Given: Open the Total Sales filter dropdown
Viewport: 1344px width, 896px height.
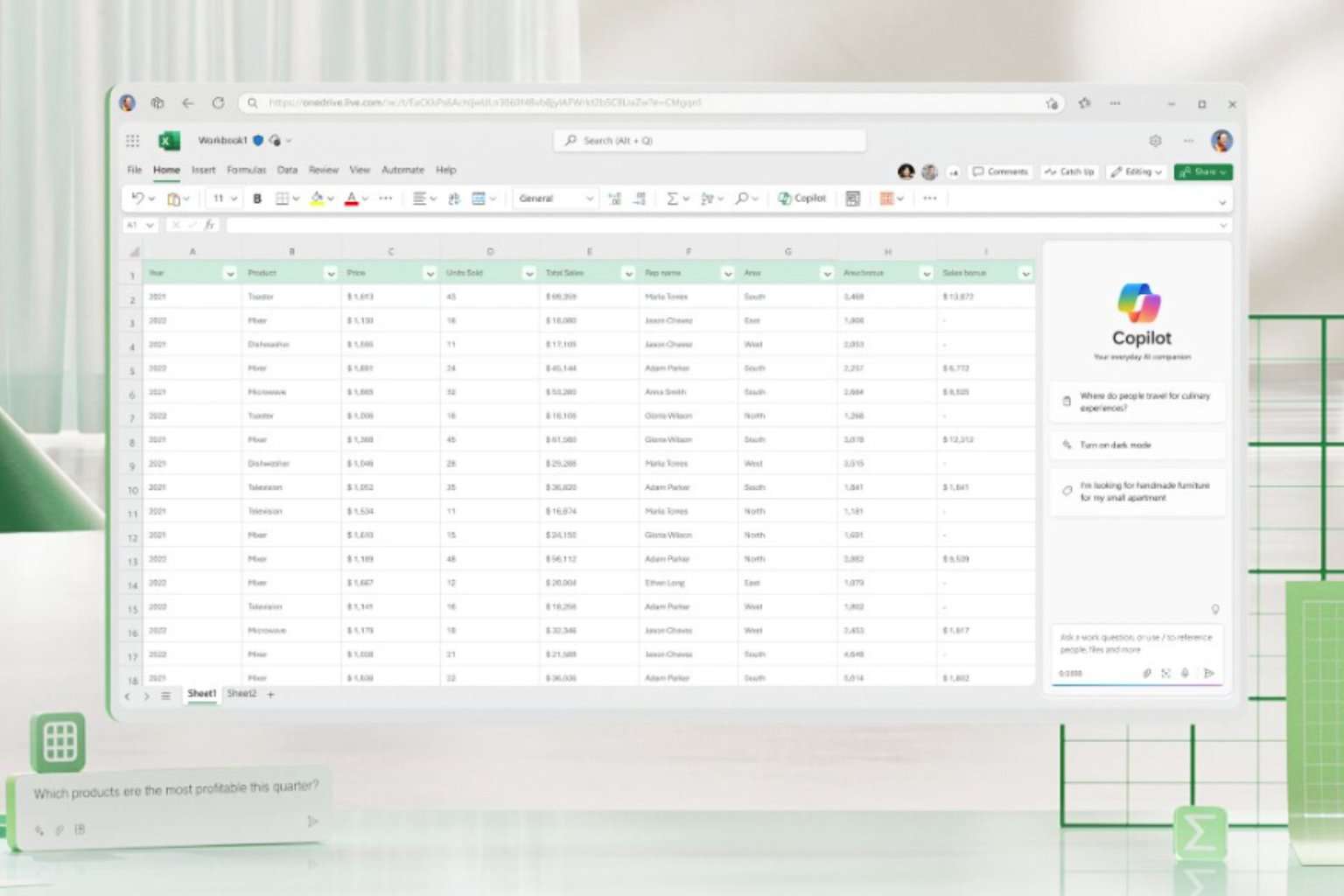Looking at the screenshot, I should click(628, 274).
